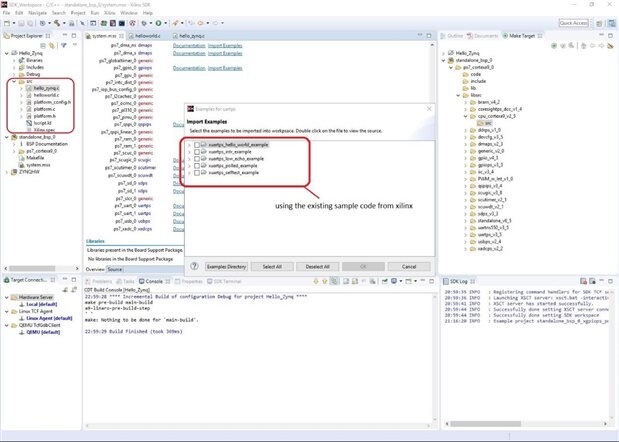Screen dimensions: 619x442
Task: Click the Hardware Server icon
Action: tap(14, 298)
